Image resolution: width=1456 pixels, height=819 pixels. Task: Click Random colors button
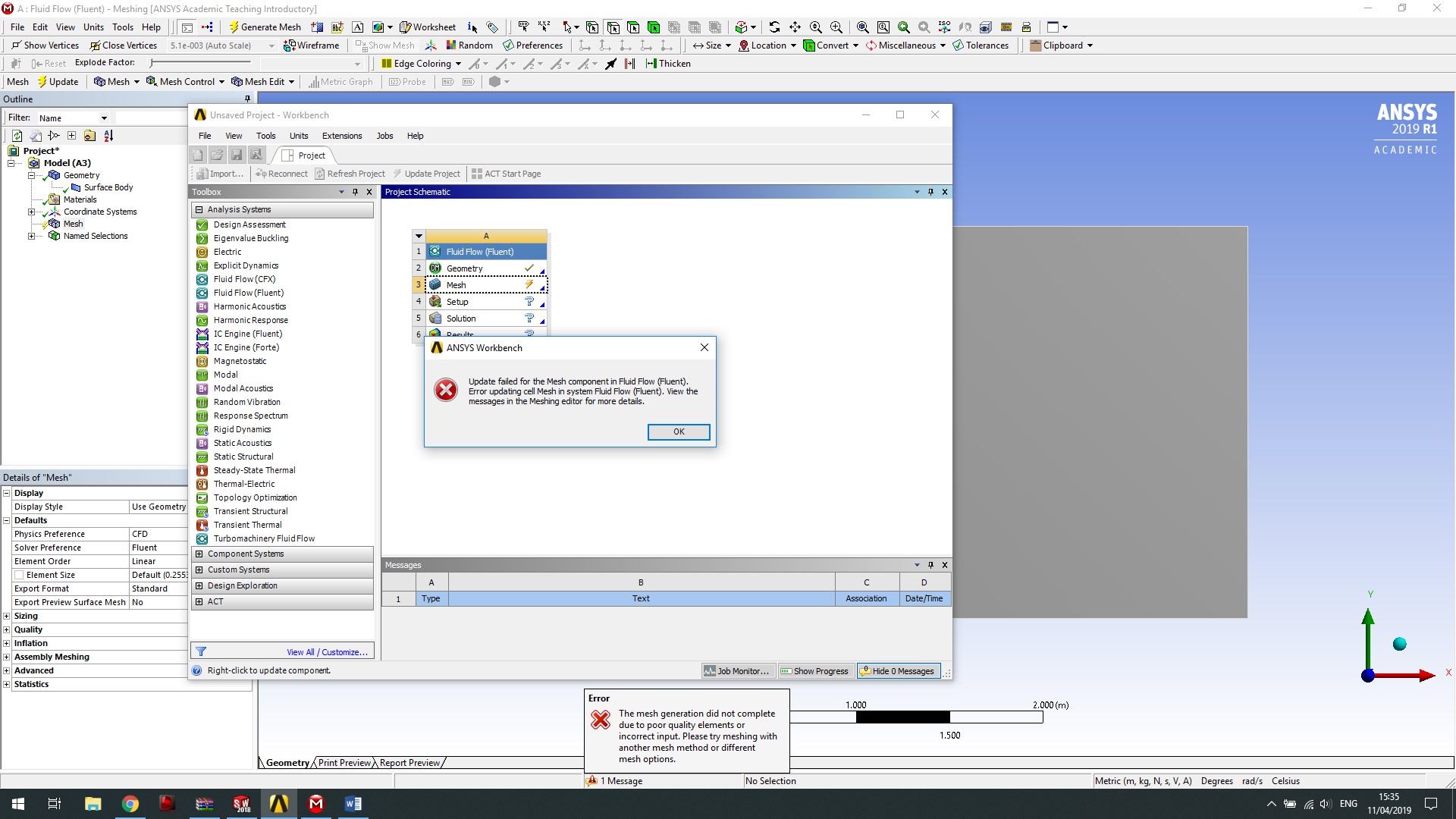(469, 45)
